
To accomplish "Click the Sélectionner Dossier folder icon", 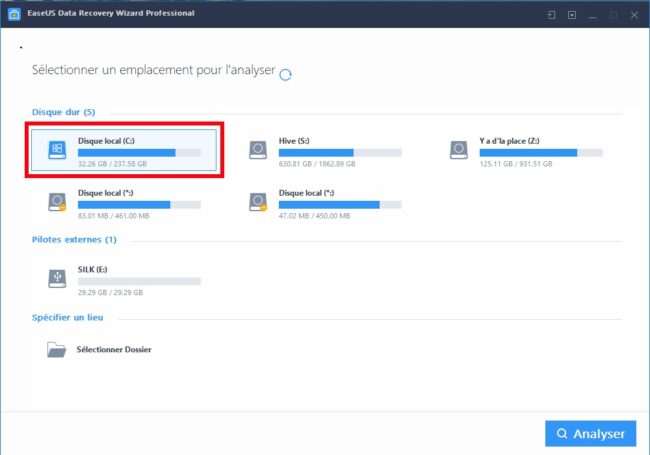I will (56, 350).
